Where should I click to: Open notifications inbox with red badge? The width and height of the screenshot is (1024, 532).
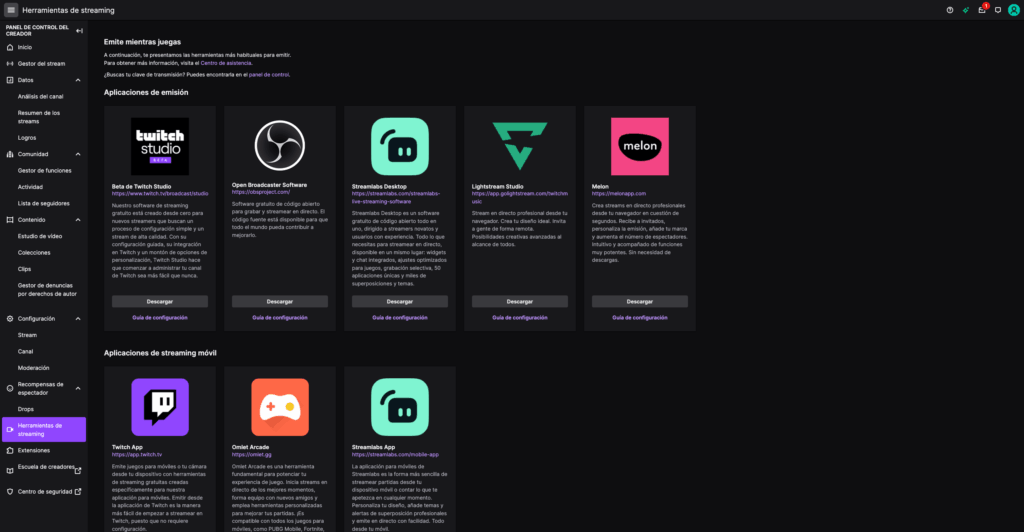(982, 9)
